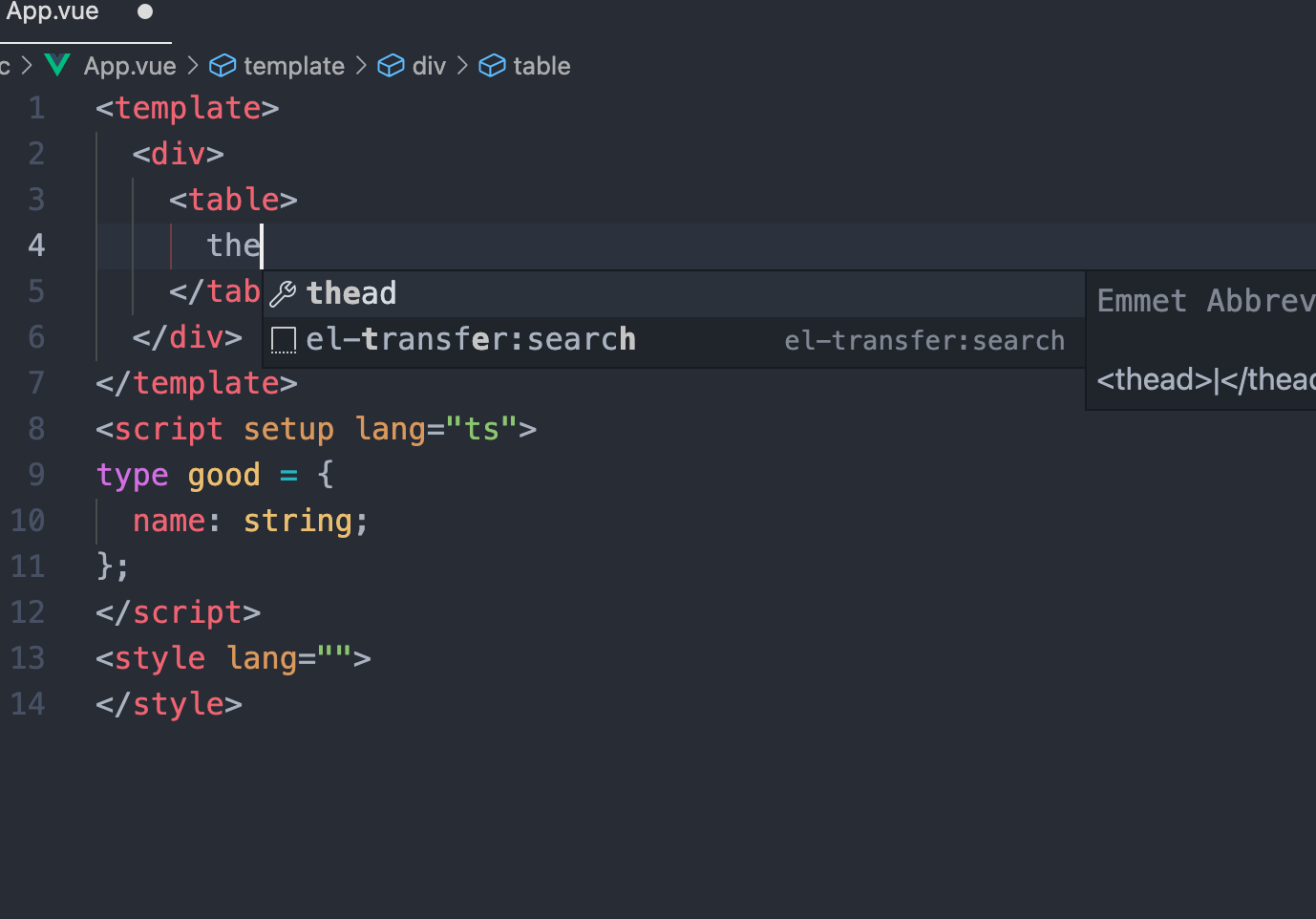Open the template item in the breadcrumb bar

point(293,65)
